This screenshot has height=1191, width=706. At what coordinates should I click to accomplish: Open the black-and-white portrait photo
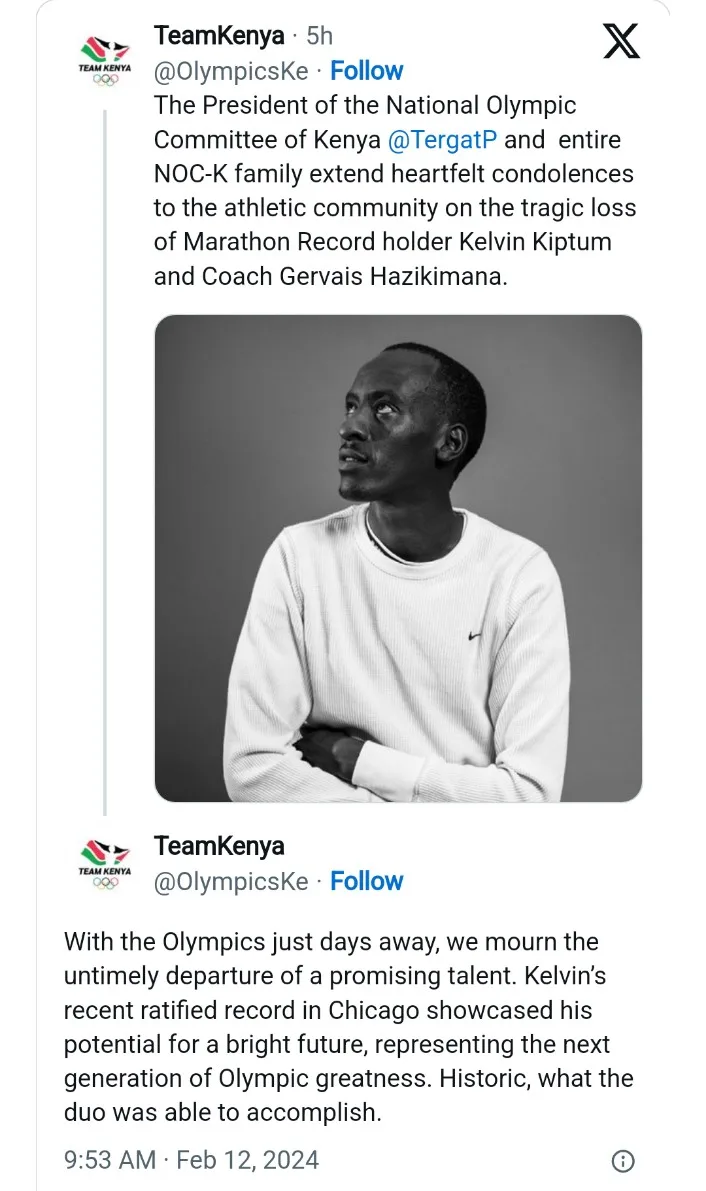pyautogui.click(x=397, y=558)
